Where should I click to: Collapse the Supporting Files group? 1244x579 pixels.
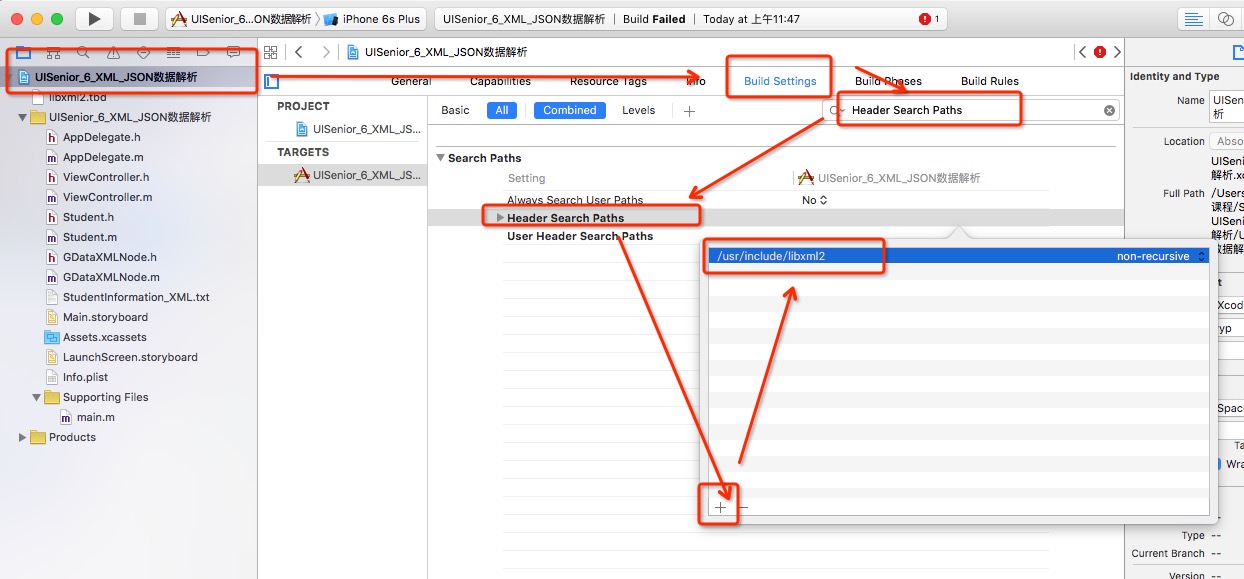click(x=37, y=397)
